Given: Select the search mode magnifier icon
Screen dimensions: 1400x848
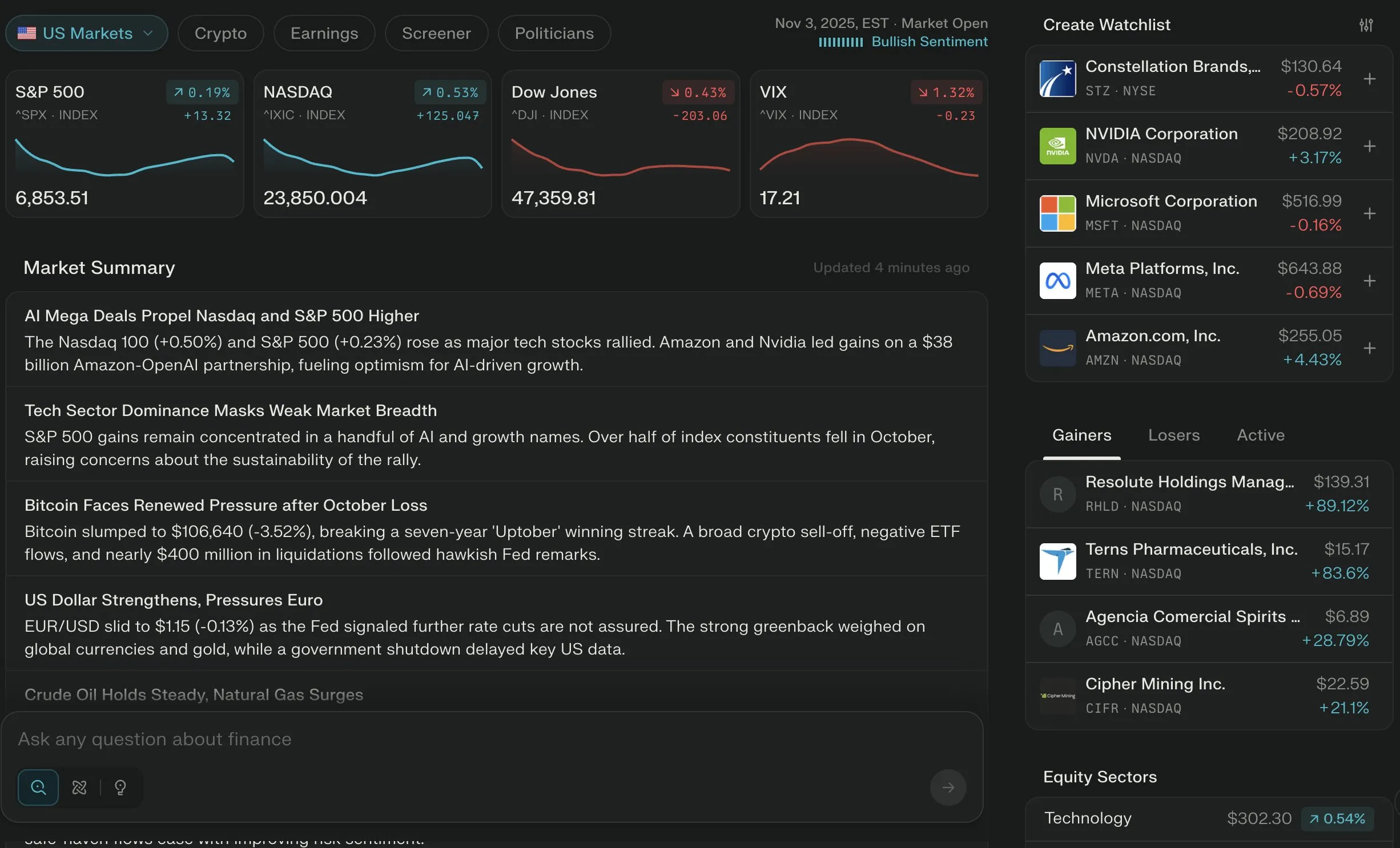Looking at the screenshot, I should tap(38, 788).
